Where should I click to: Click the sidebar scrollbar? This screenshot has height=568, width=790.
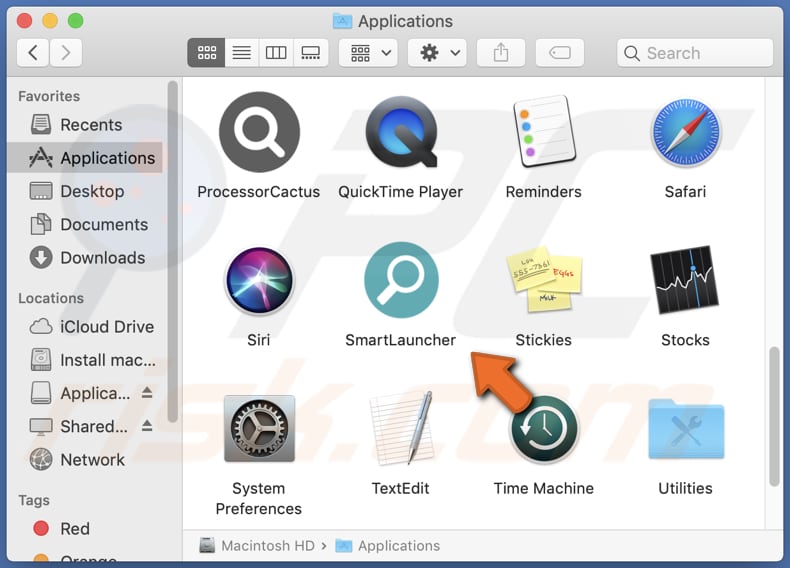(173, 251)
